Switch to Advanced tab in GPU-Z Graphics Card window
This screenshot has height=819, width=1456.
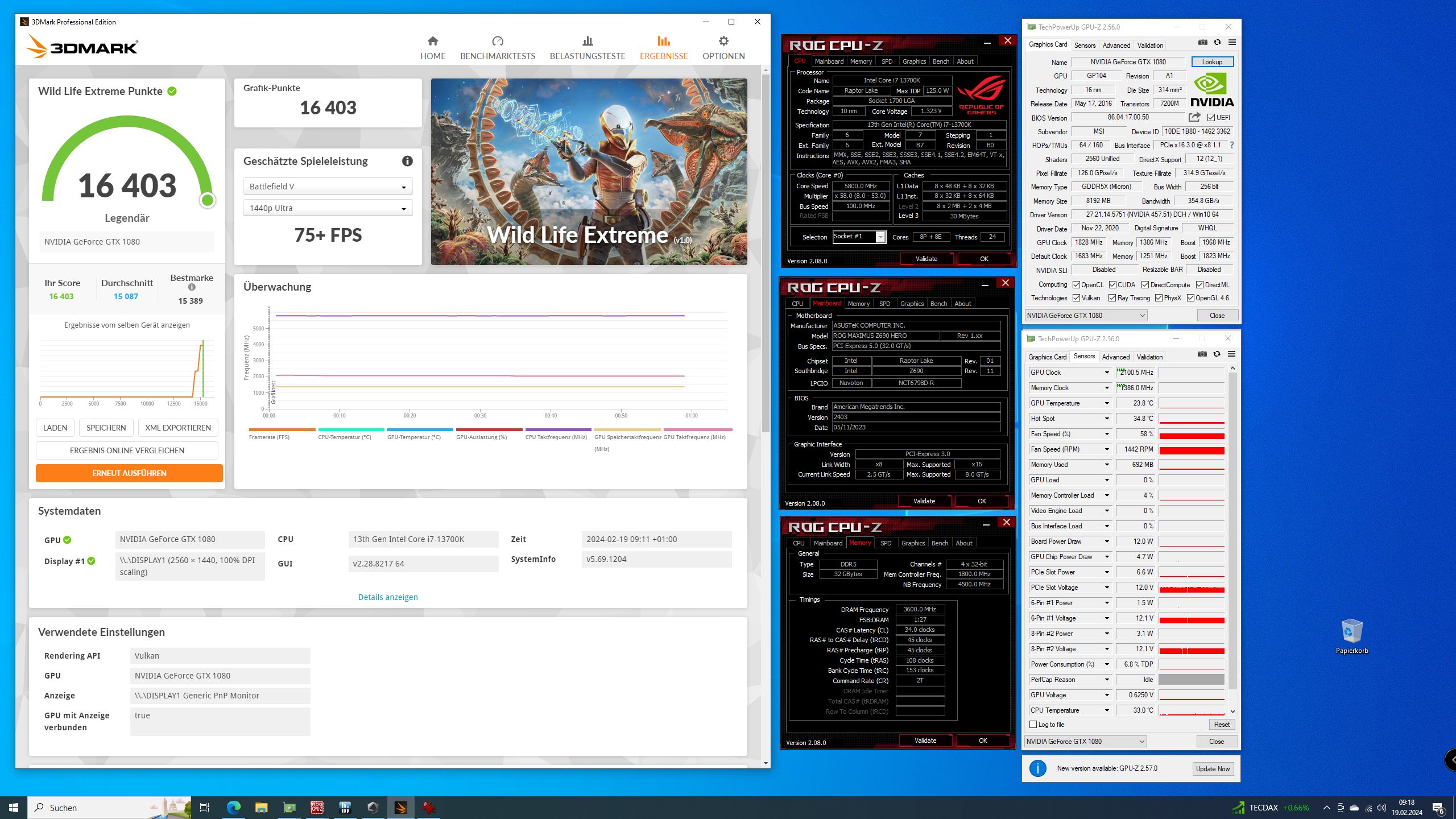pyautogui.click(x=1116, y=45)
